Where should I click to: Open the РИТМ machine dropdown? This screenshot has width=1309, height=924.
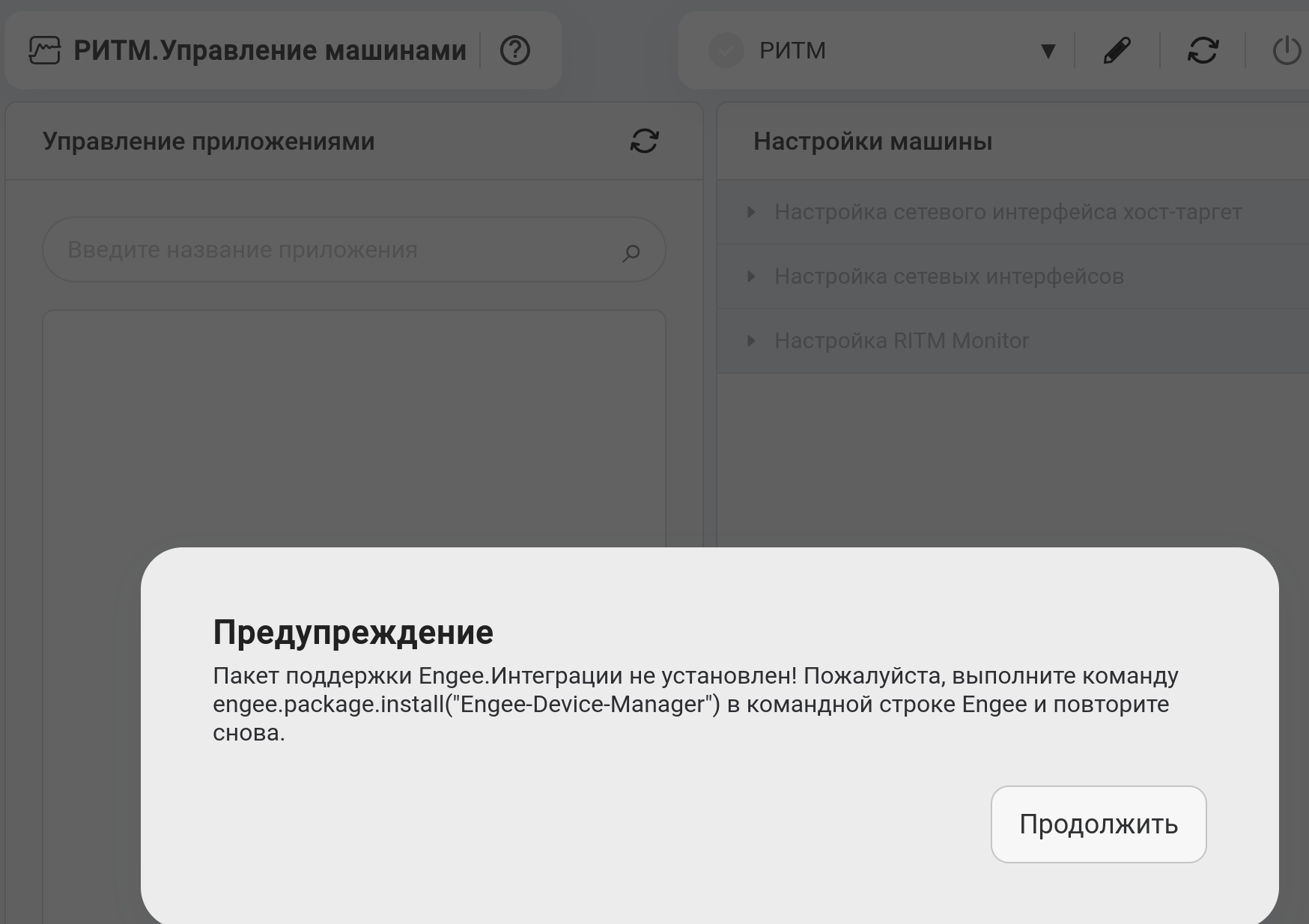pos(1048,51)
